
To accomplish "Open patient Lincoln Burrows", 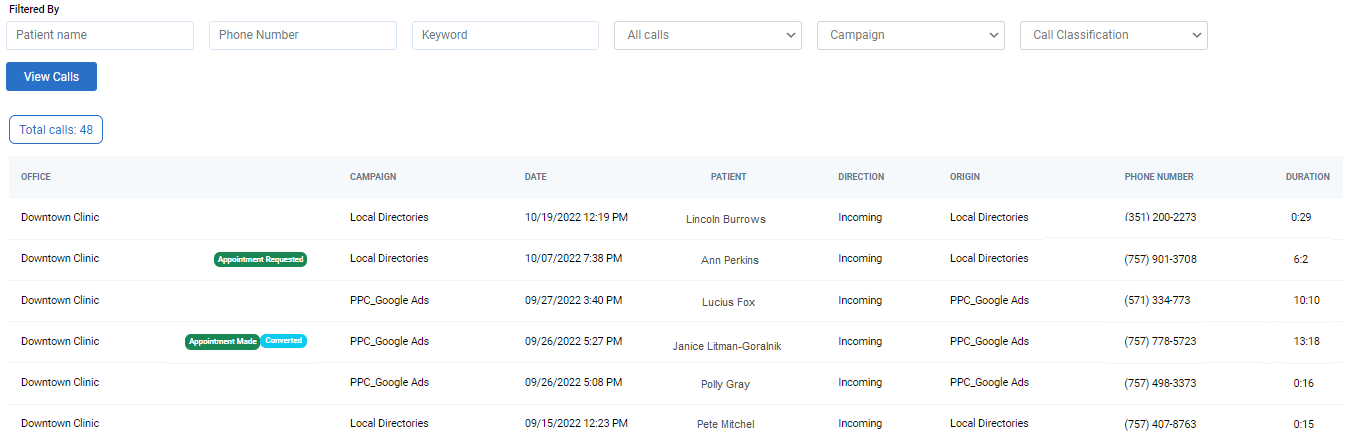I will [726, 219].
